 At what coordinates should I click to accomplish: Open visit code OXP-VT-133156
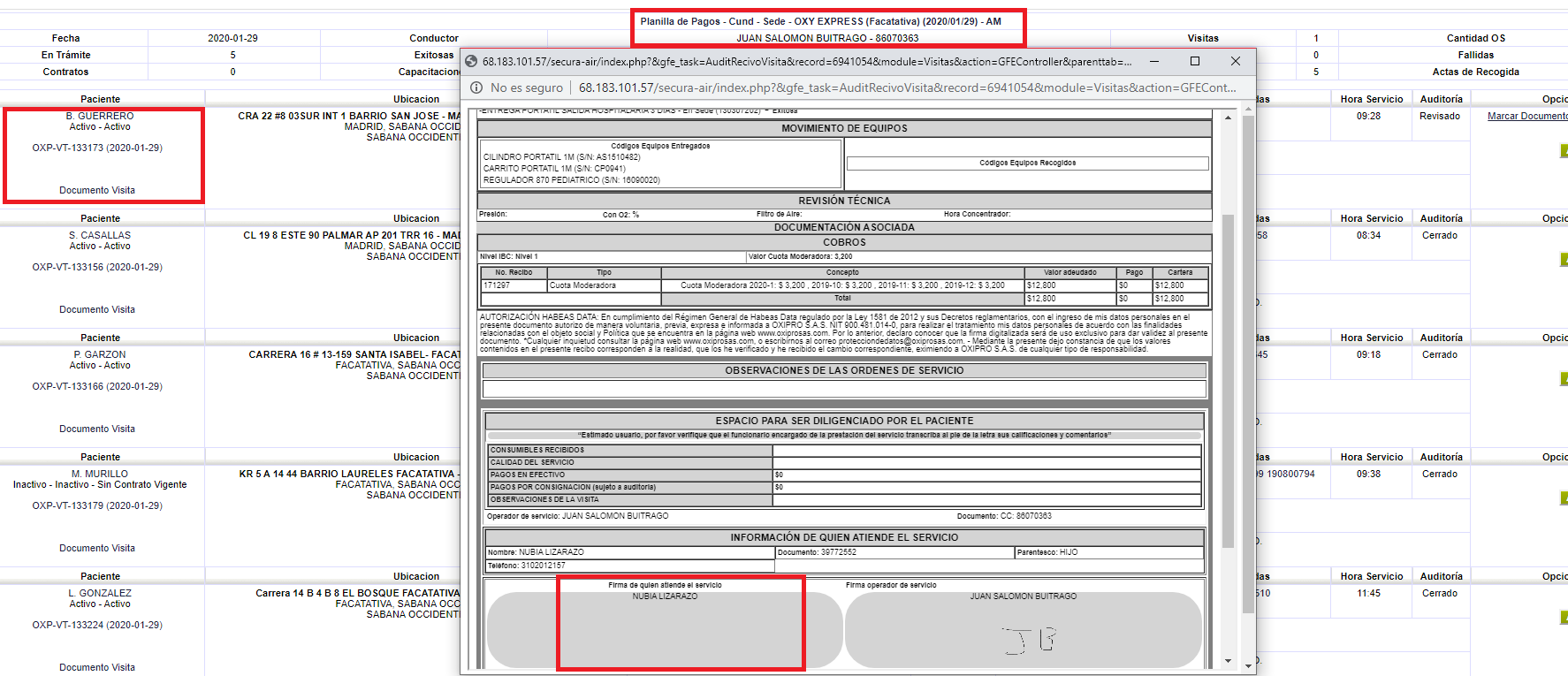97,267
